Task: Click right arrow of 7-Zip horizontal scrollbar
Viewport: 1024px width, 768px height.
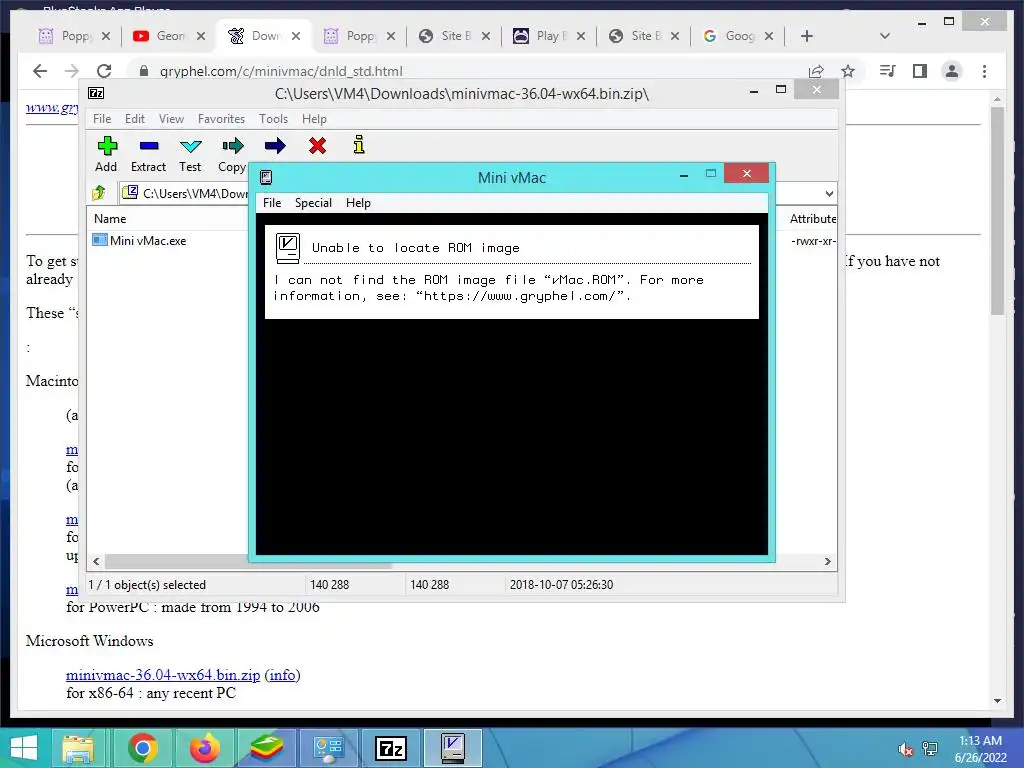Action: [x=827, y=562]
